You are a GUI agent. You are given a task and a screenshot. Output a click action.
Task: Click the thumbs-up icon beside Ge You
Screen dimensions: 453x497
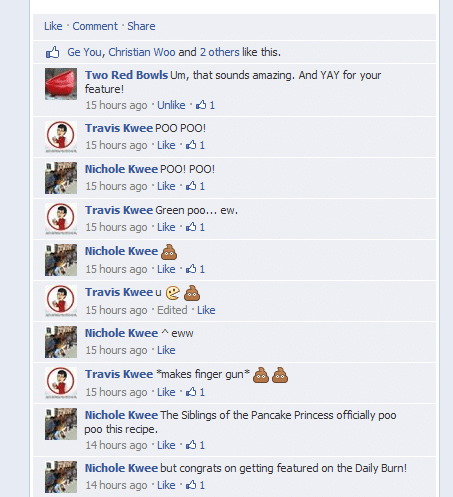point(53,52)
